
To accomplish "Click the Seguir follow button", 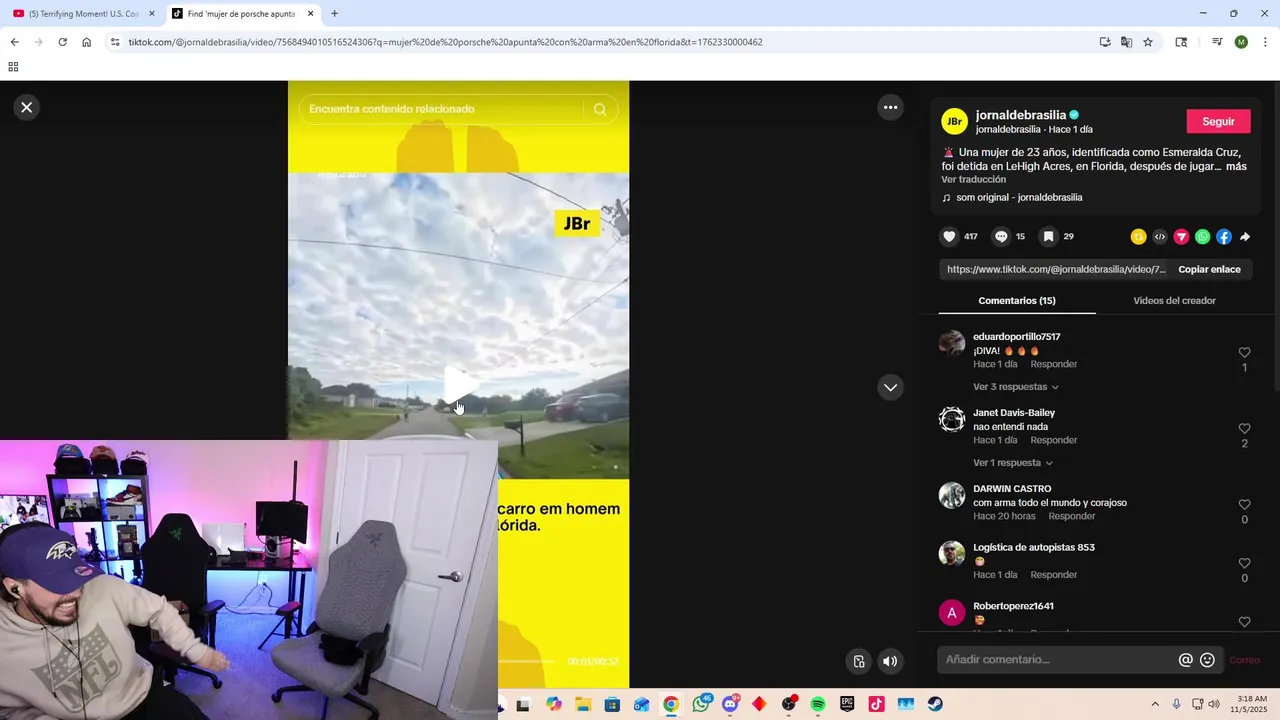I will 1218,121.
